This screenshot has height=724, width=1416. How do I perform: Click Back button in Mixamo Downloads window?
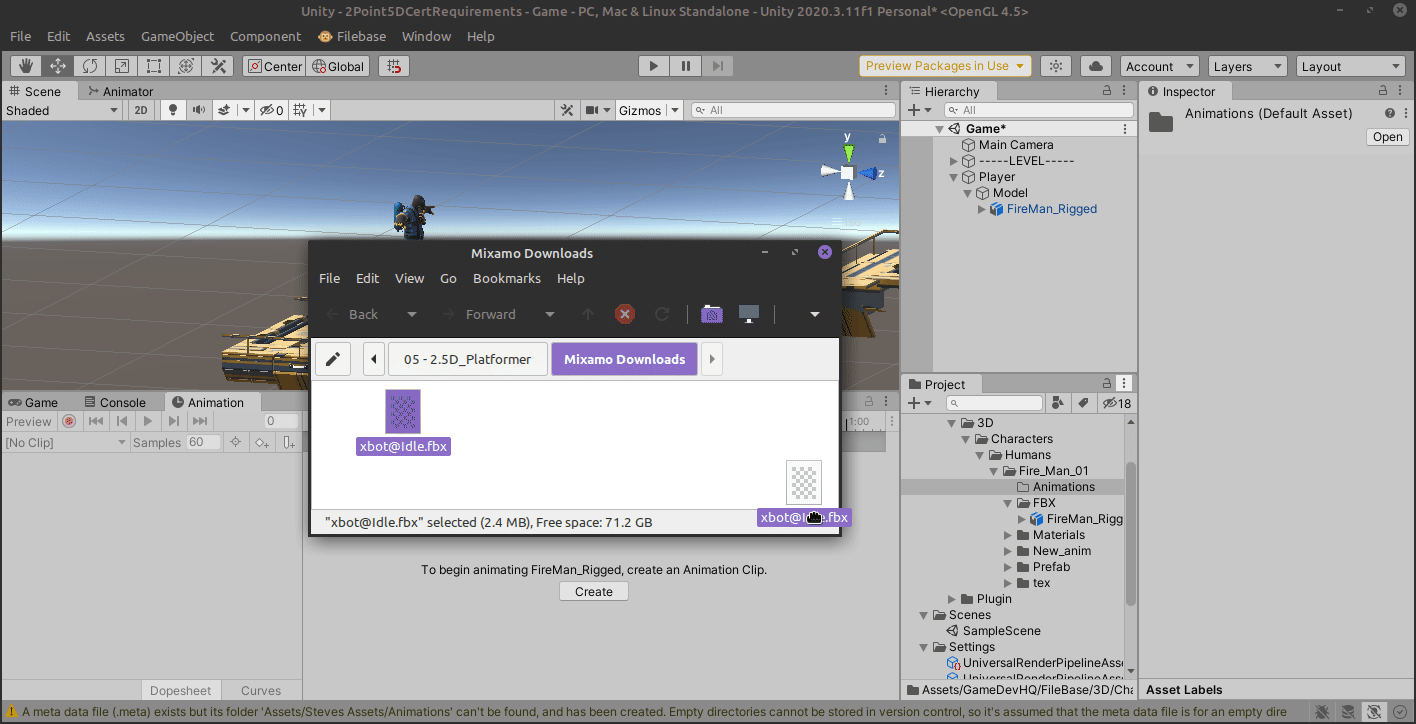coord(352,314)
